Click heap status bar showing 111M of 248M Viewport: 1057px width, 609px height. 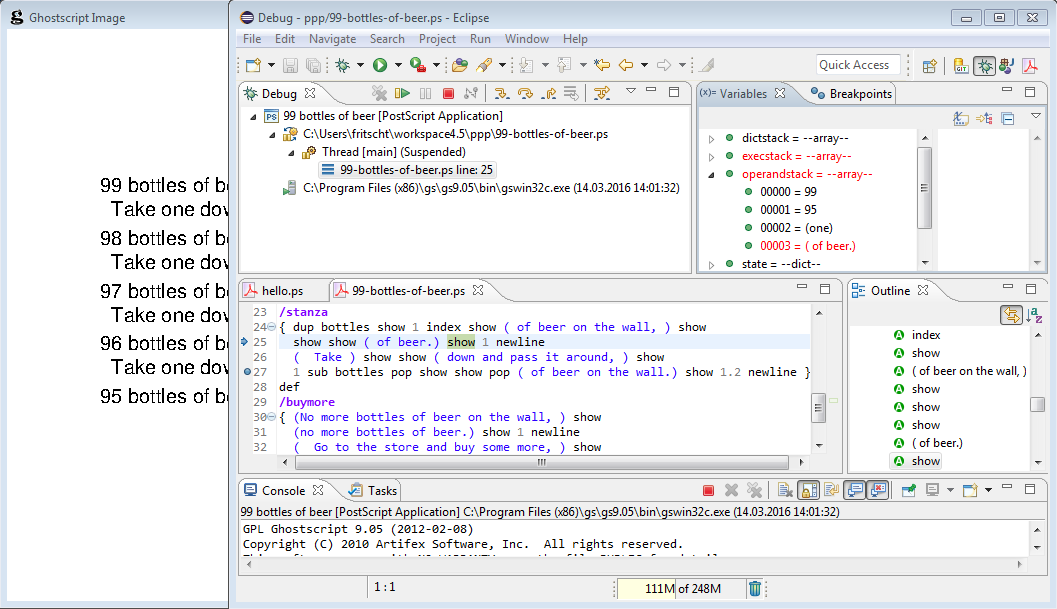click(681, 589)
